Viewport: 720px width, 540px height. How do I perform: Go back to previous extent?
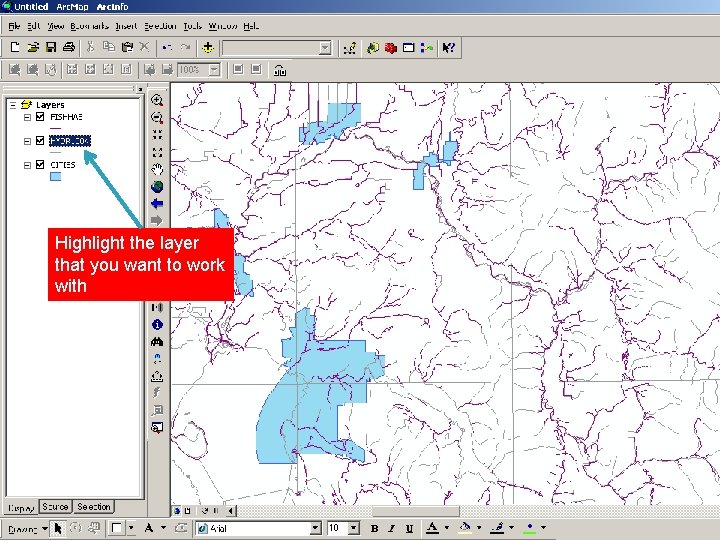click(157, 203)
